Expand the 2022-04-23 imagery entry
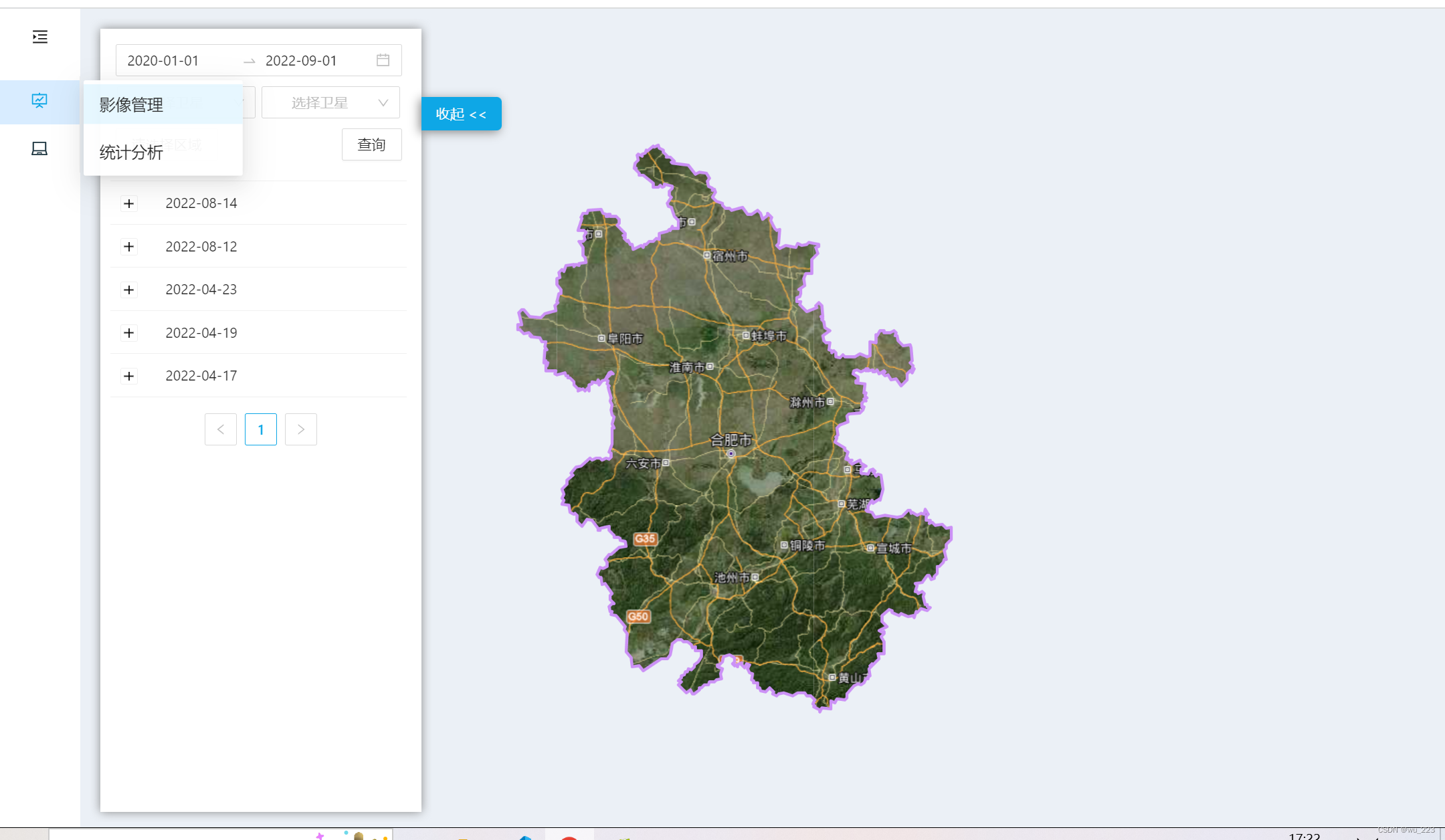Viewport: 1445px width, 840px height. click(129, 290)
